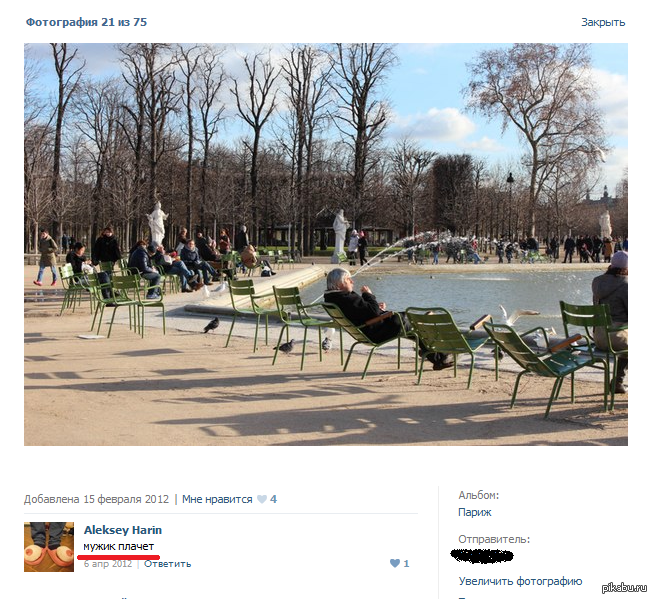The width and height of the screenshot is (652, 599).
Task: Click Увеличить фотографию to enlarge photo
Action: tap(520, 581)
